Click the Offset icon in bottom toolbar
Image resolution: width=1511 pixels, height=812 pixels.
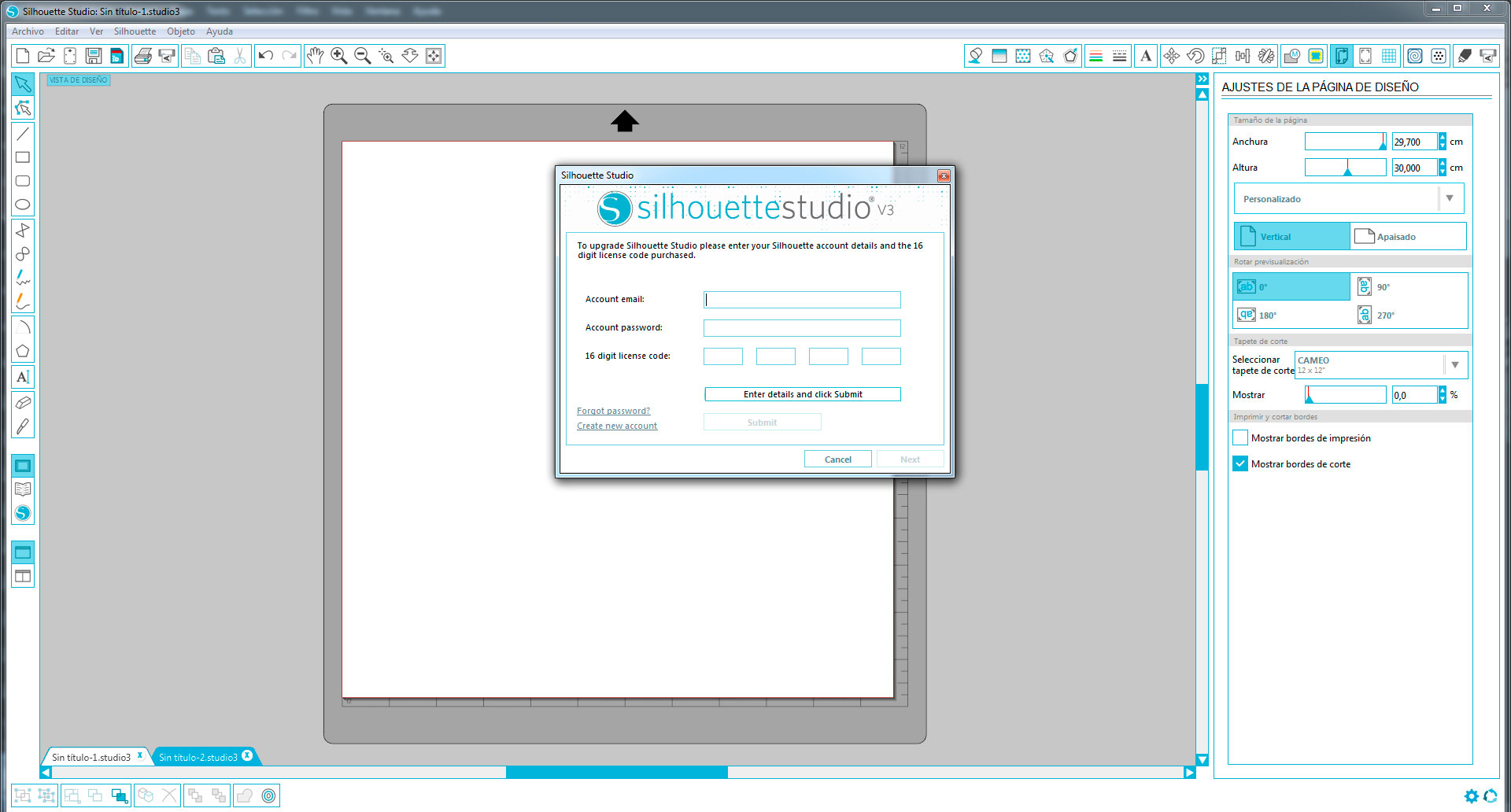(x=268, y=795)
